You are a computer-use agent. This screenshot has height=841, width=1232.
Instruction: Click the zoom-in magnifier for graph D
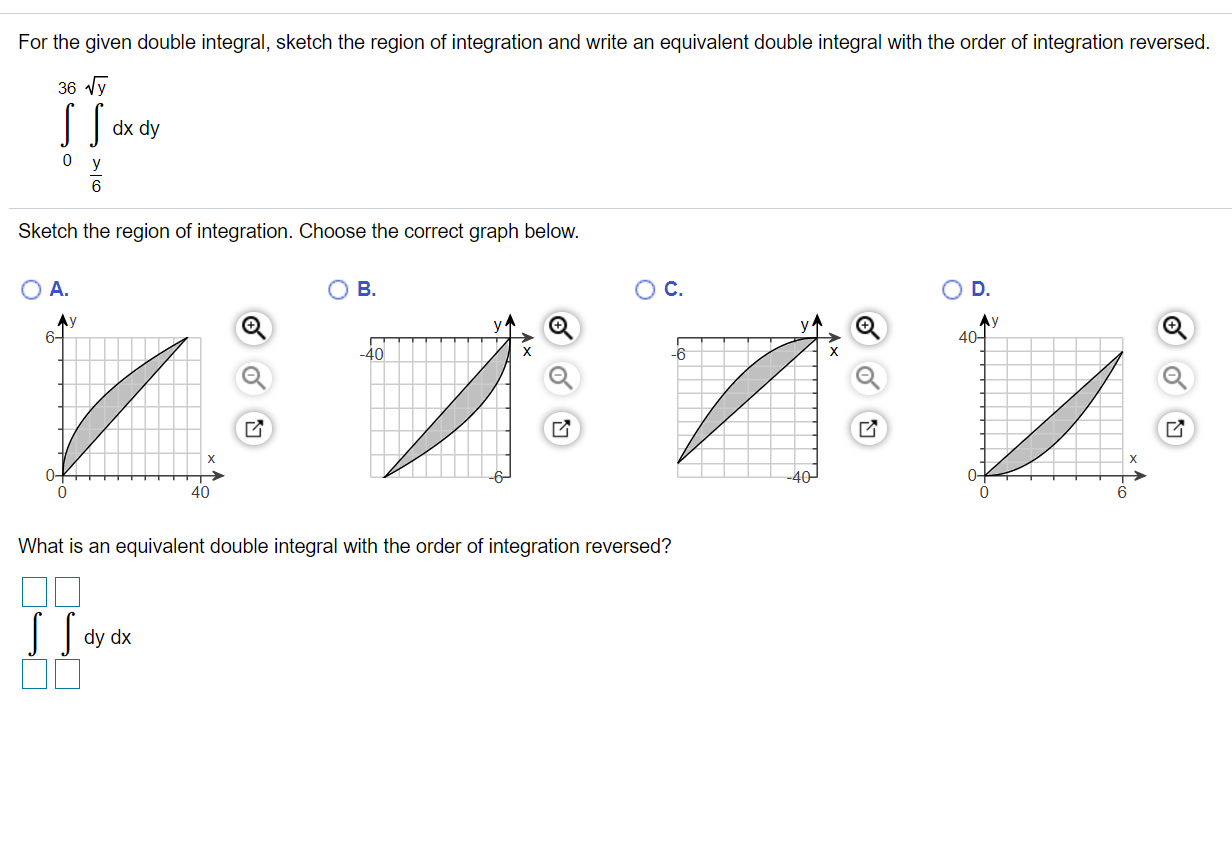point(1175,328)
